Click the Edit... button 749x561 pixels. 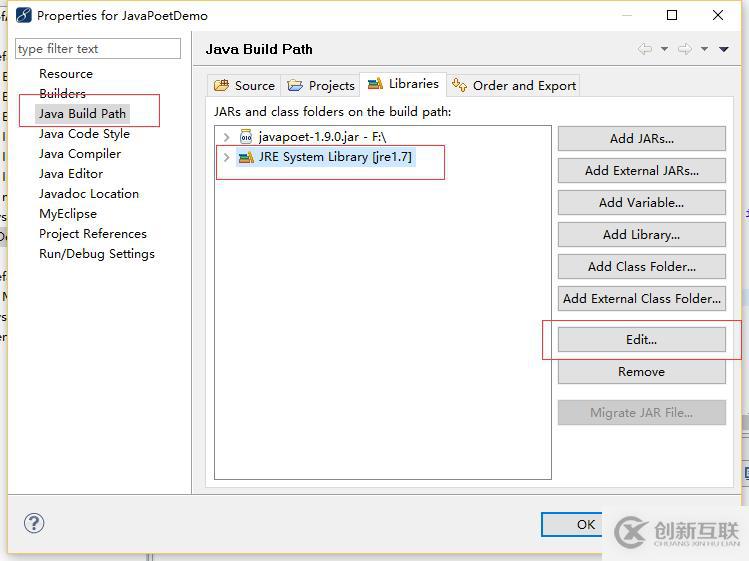(x=642, y=340)
